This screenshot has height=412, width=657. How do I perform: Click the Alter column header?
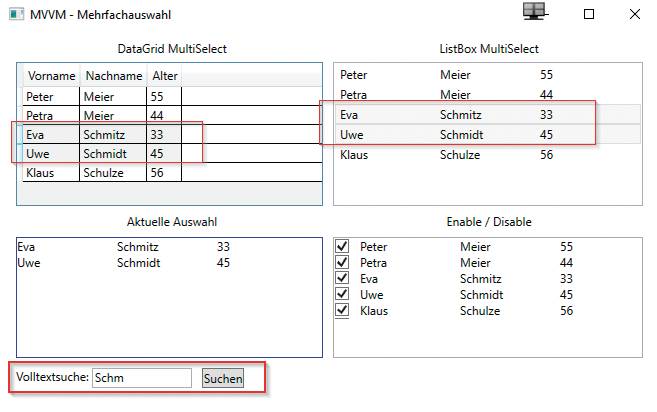tap(165, 76)
